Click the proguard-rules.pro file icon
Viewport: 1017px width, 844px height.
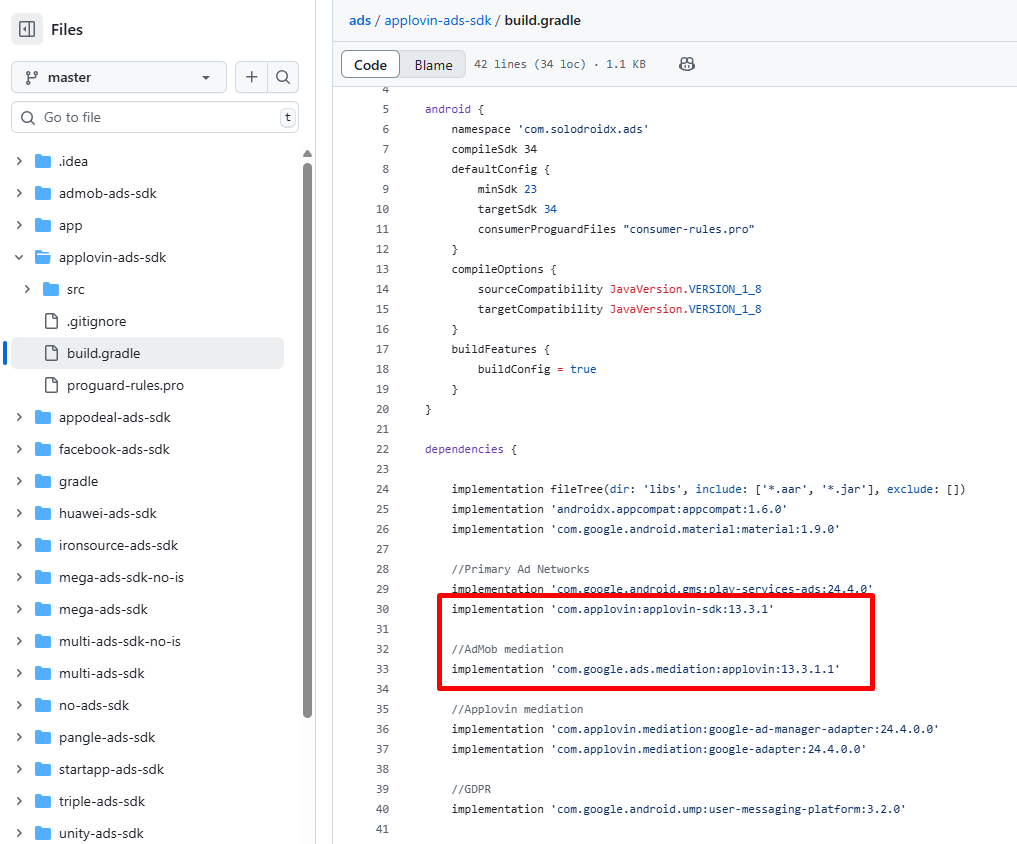(51, 385)
